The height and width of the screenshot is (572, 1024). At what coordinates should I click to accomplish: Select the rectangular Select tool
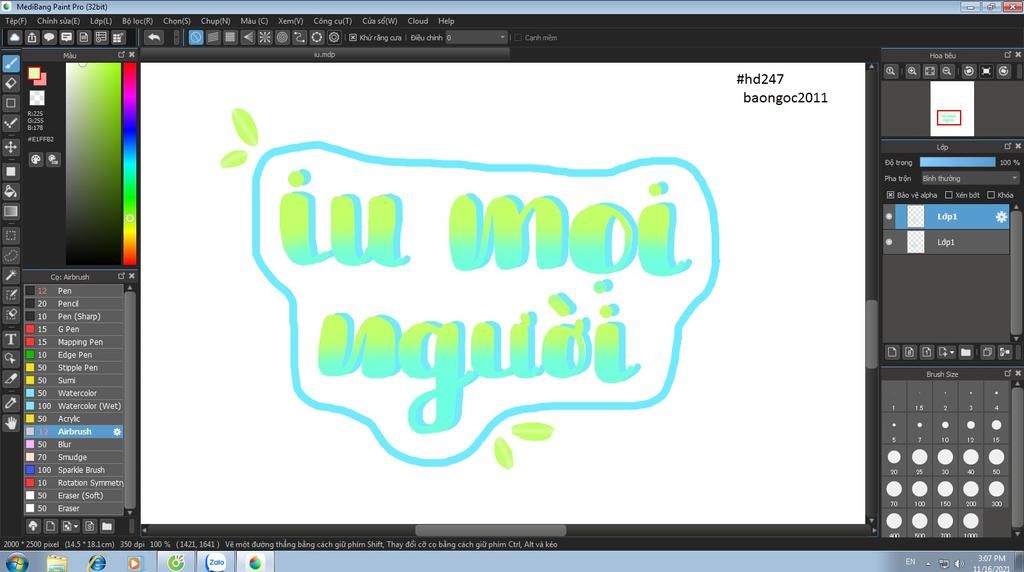11,235
